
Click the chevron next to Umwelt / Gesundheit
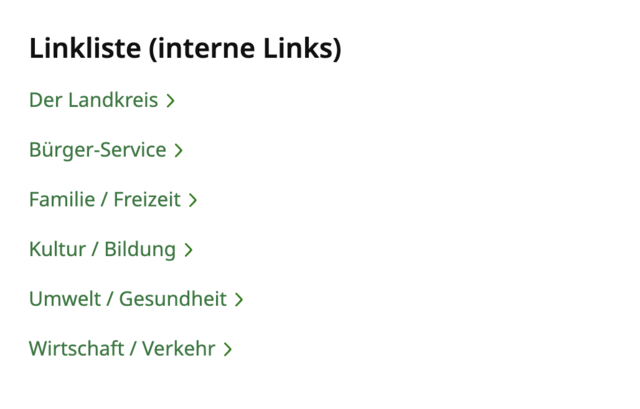point(239,299)
